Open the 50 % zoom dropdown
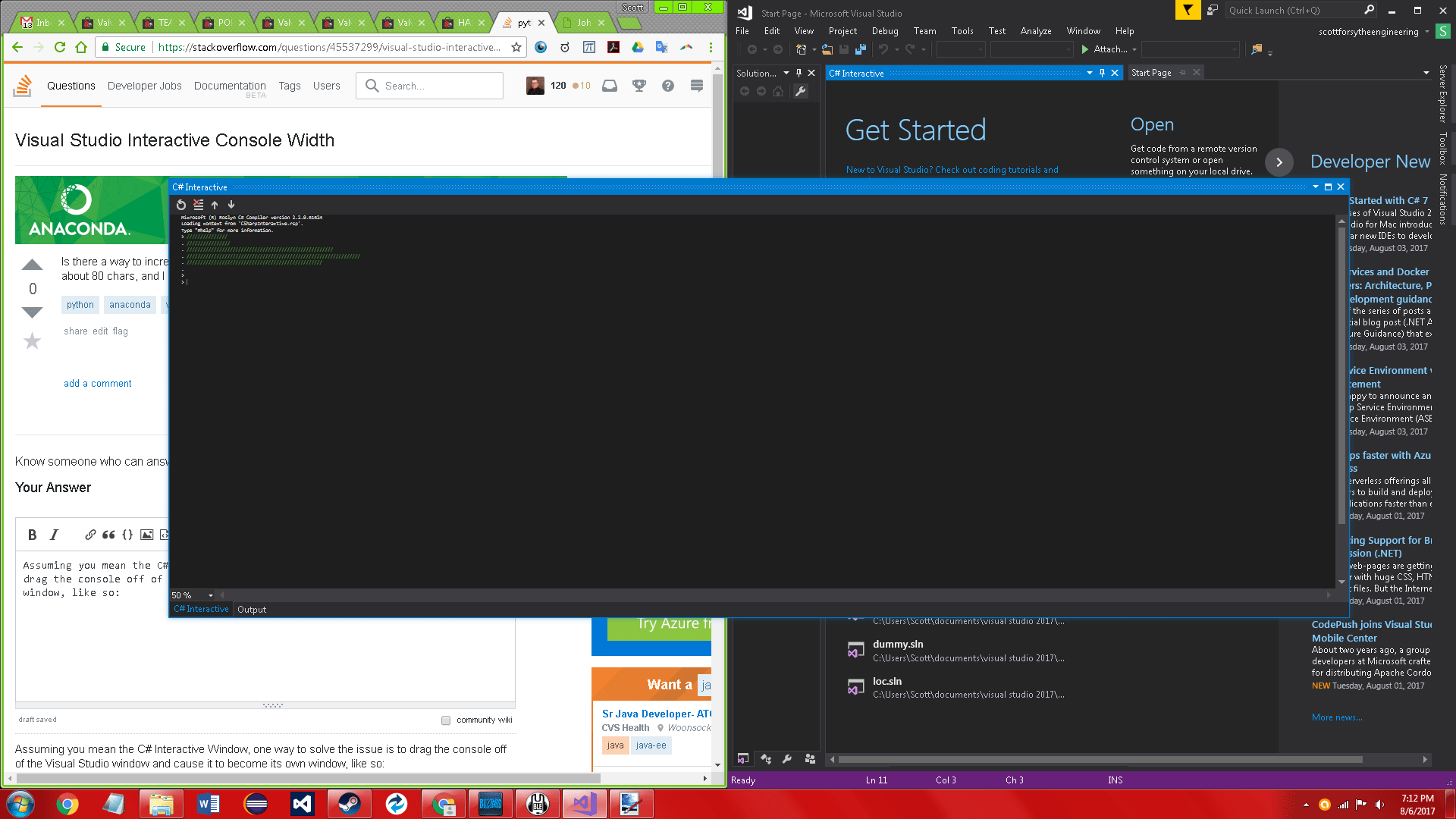The image size is (1456, 819). click(211, 596)
